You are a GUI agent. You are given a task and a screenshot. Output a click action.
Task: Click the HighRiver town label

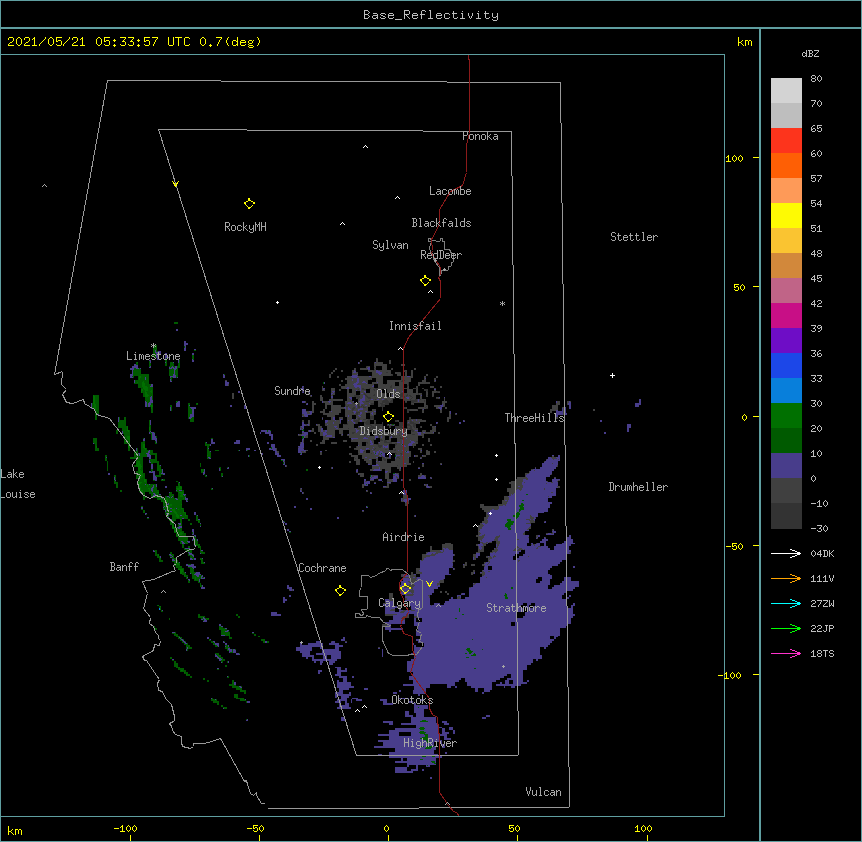pyautogui.click(x=430, y=743)
